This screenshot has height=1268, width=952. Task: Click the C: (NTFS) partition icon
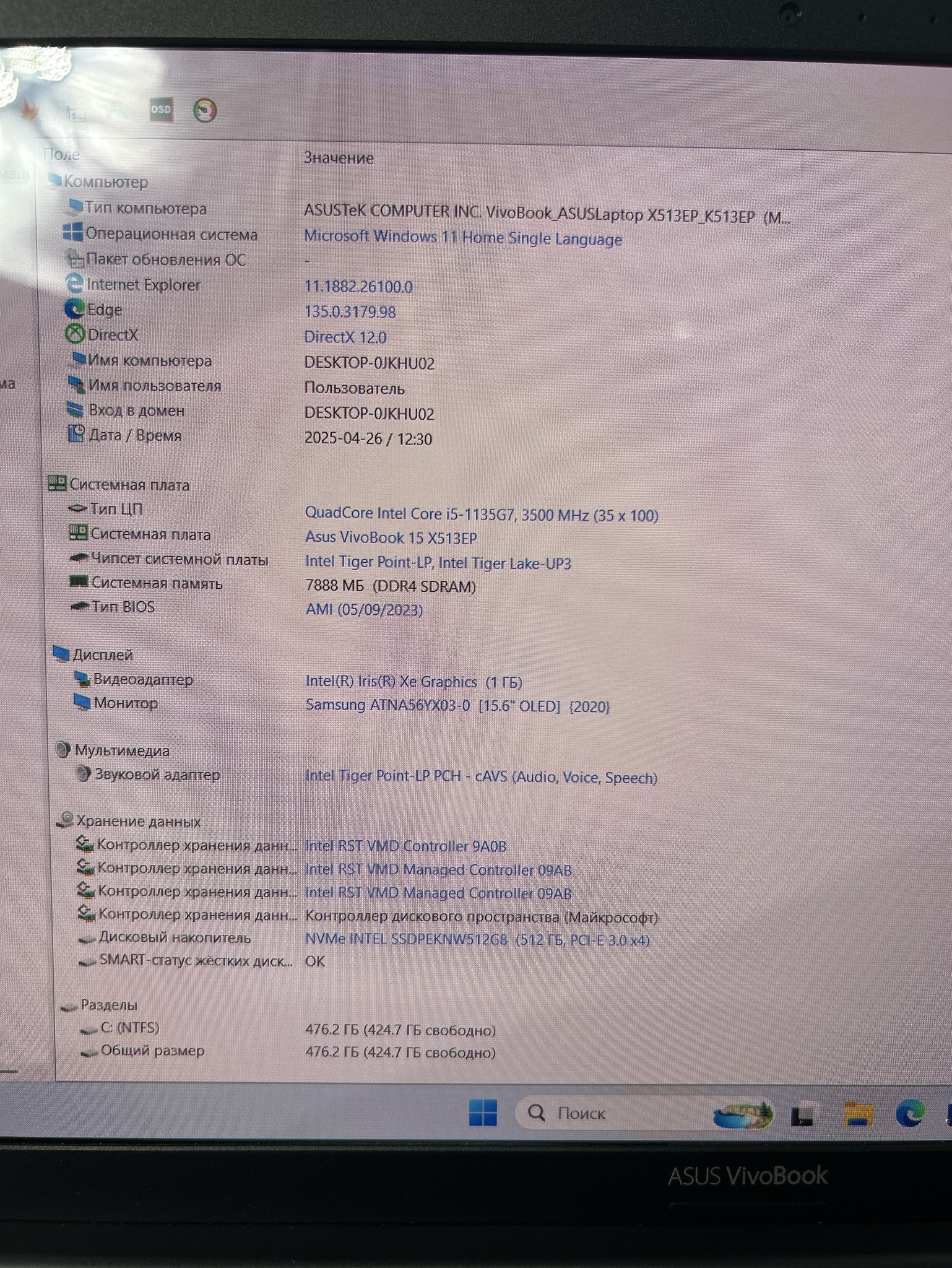pos(89,1029)
